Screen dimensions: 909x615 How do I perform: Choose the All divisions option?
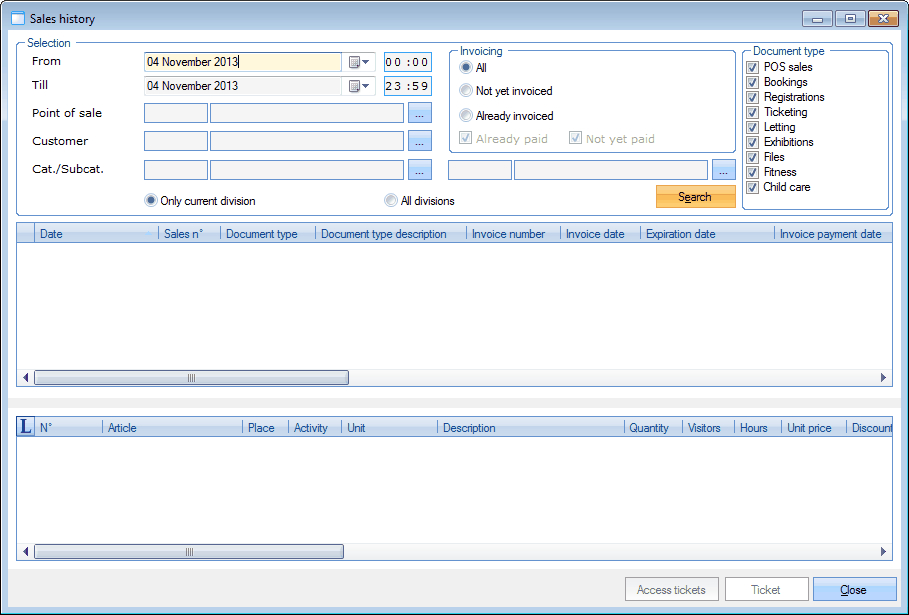[x=391, y=201]
